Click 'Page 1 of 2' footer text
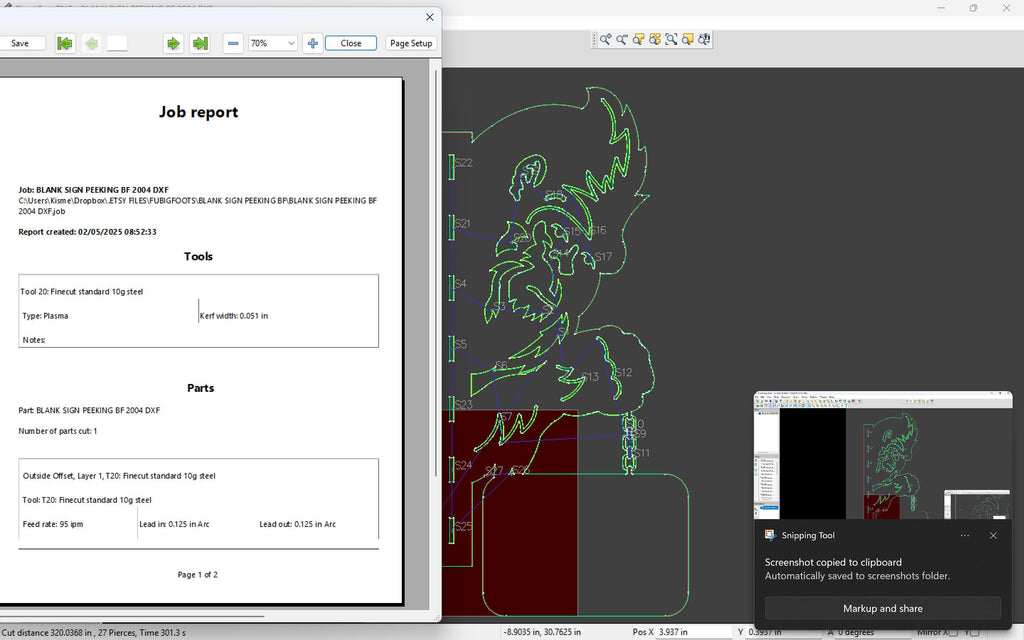Image resolution: width=1024 pixels, height=640 pixels. click(197, 575)
